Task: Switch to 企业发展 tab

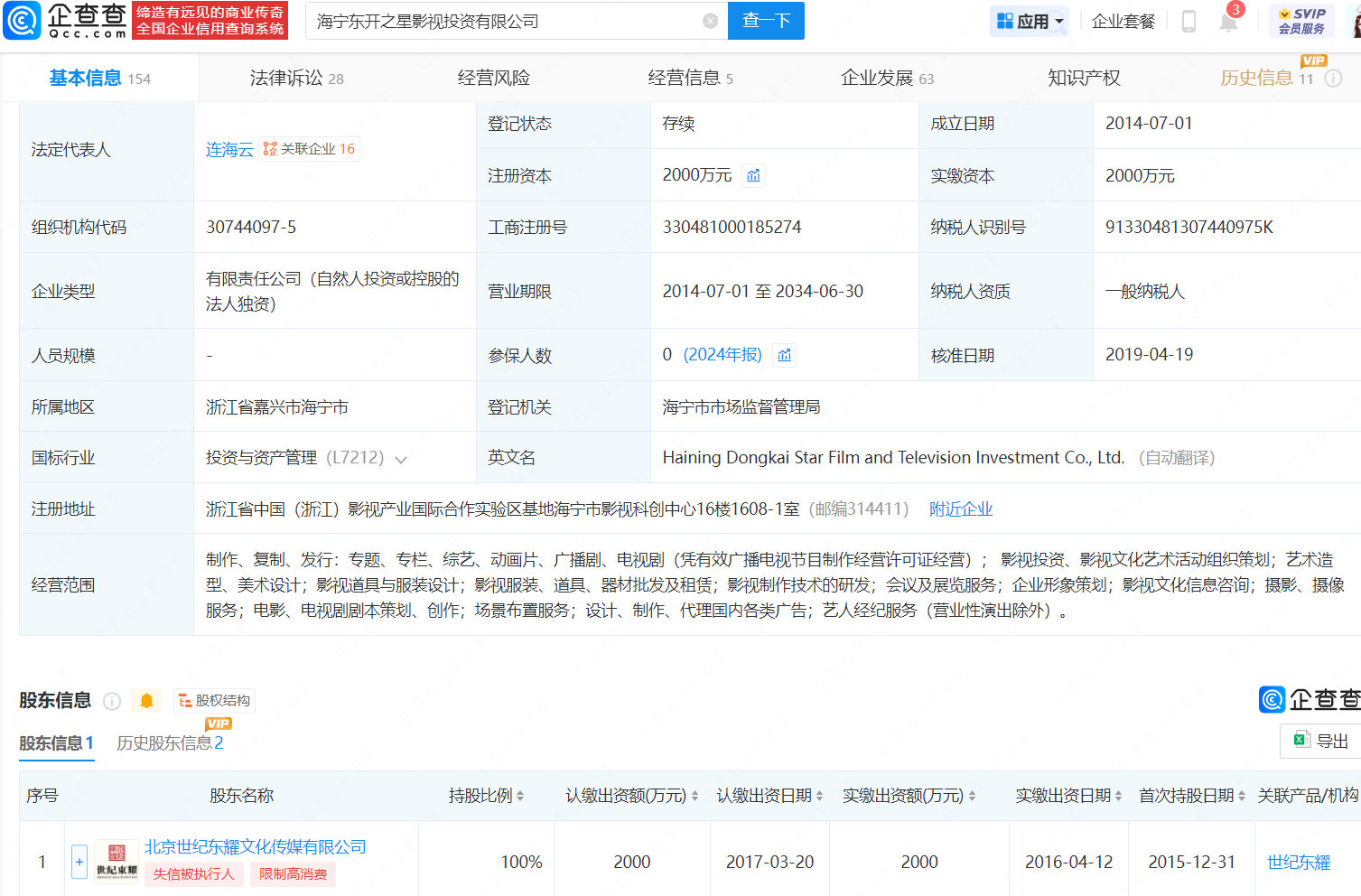Action: click(x=887, y=79)
